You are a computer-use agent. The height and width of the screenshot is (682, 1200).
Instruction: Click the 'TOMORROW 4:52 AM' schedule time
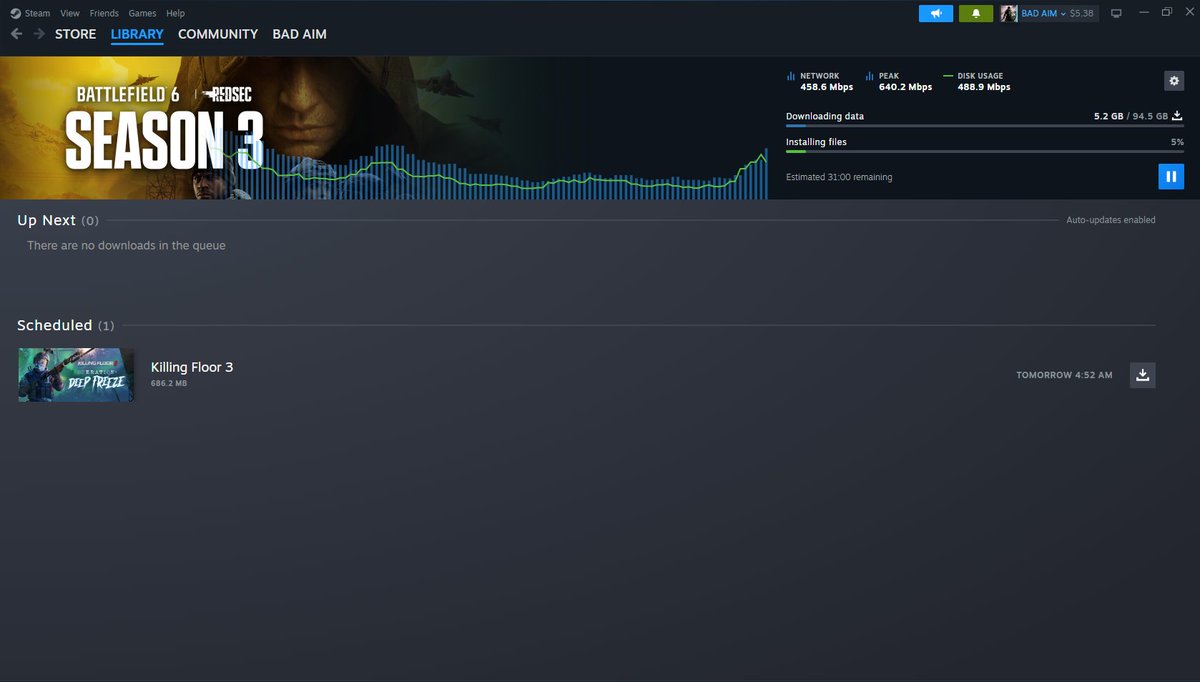tap(1064, 375)
